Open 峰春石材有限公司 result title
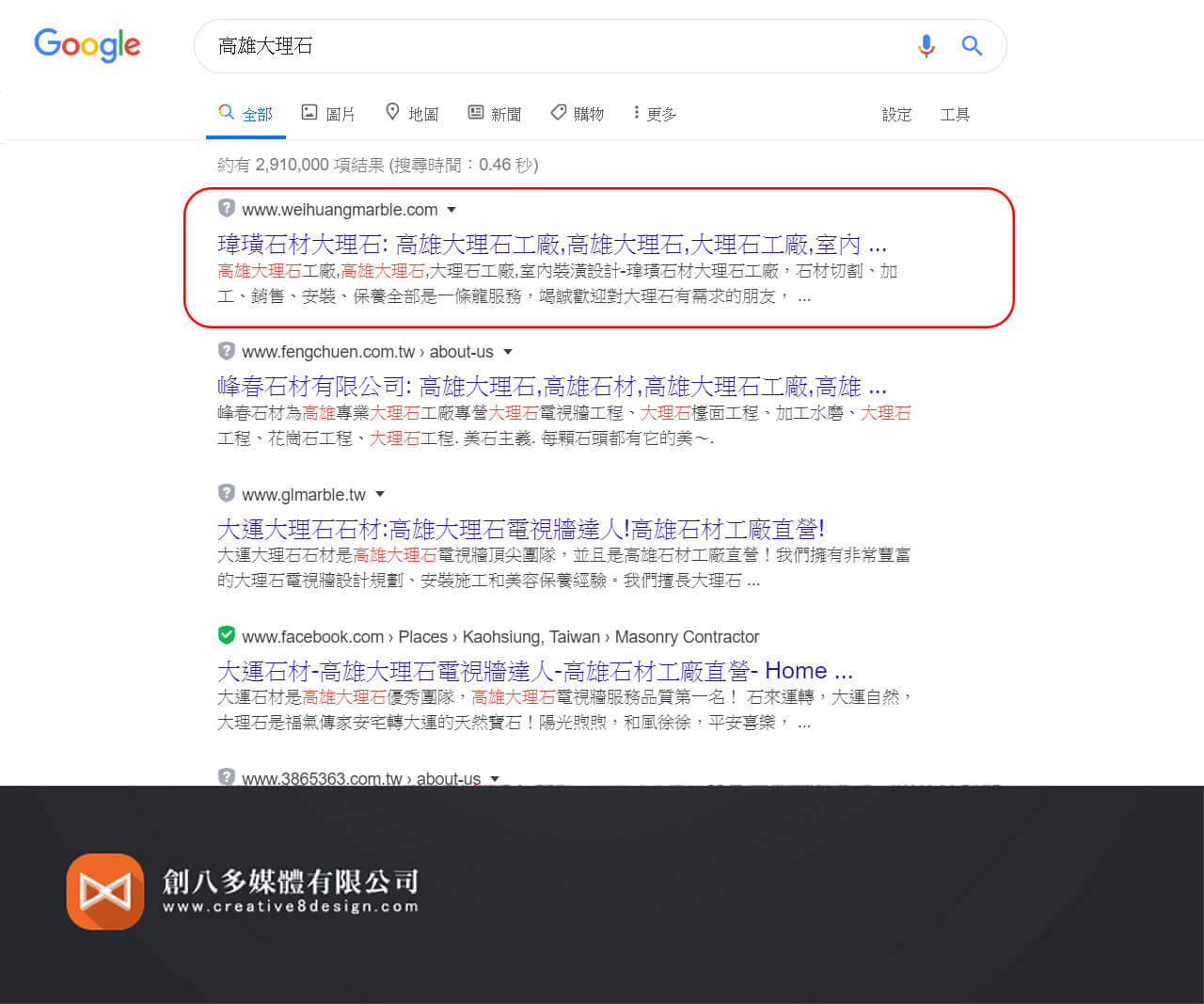1204x1004 pixels. (x=552, y=387)
